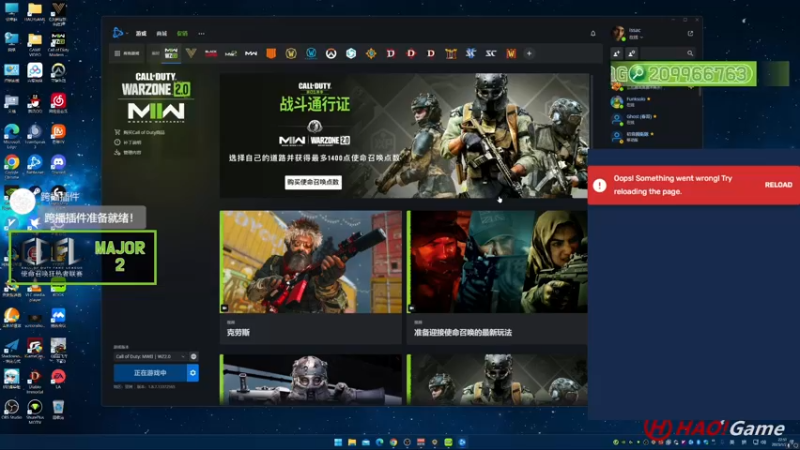
Task: Click the round icon beside the version dropdown
Action: pyautogui.click(x=193, y=356)
